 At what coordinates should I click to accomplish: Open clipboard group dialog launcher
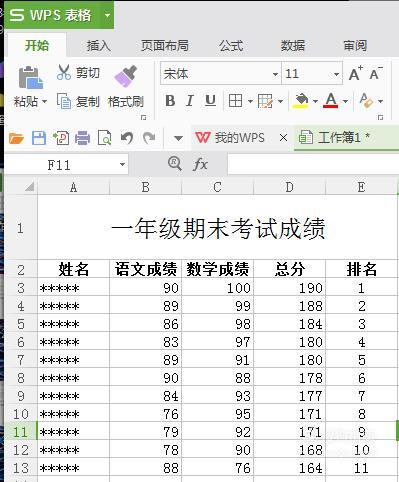[x=144, y=117]
